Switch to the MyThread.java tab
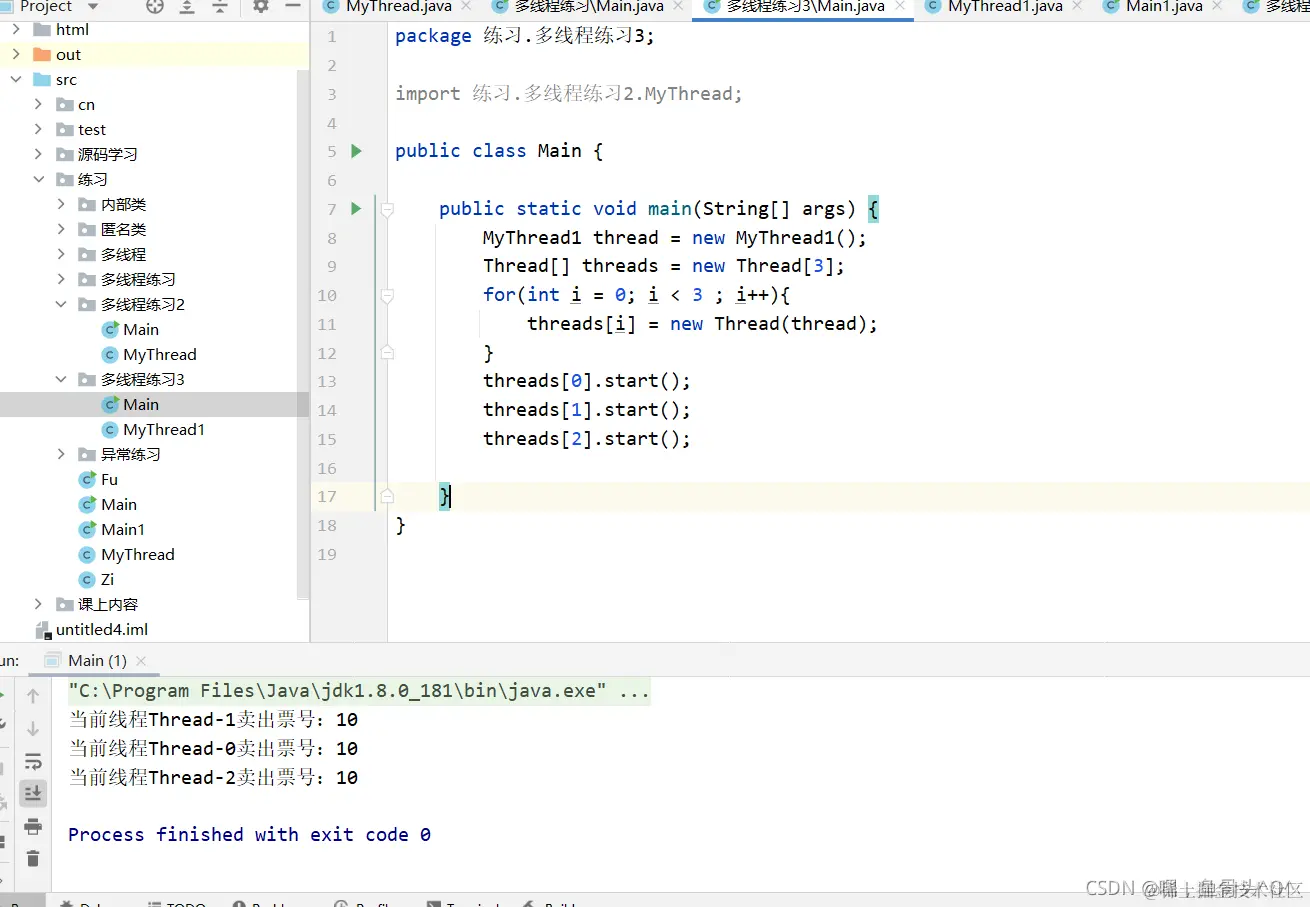The height and width of the screenshot is (907, 1310). [x=398, y=6]
